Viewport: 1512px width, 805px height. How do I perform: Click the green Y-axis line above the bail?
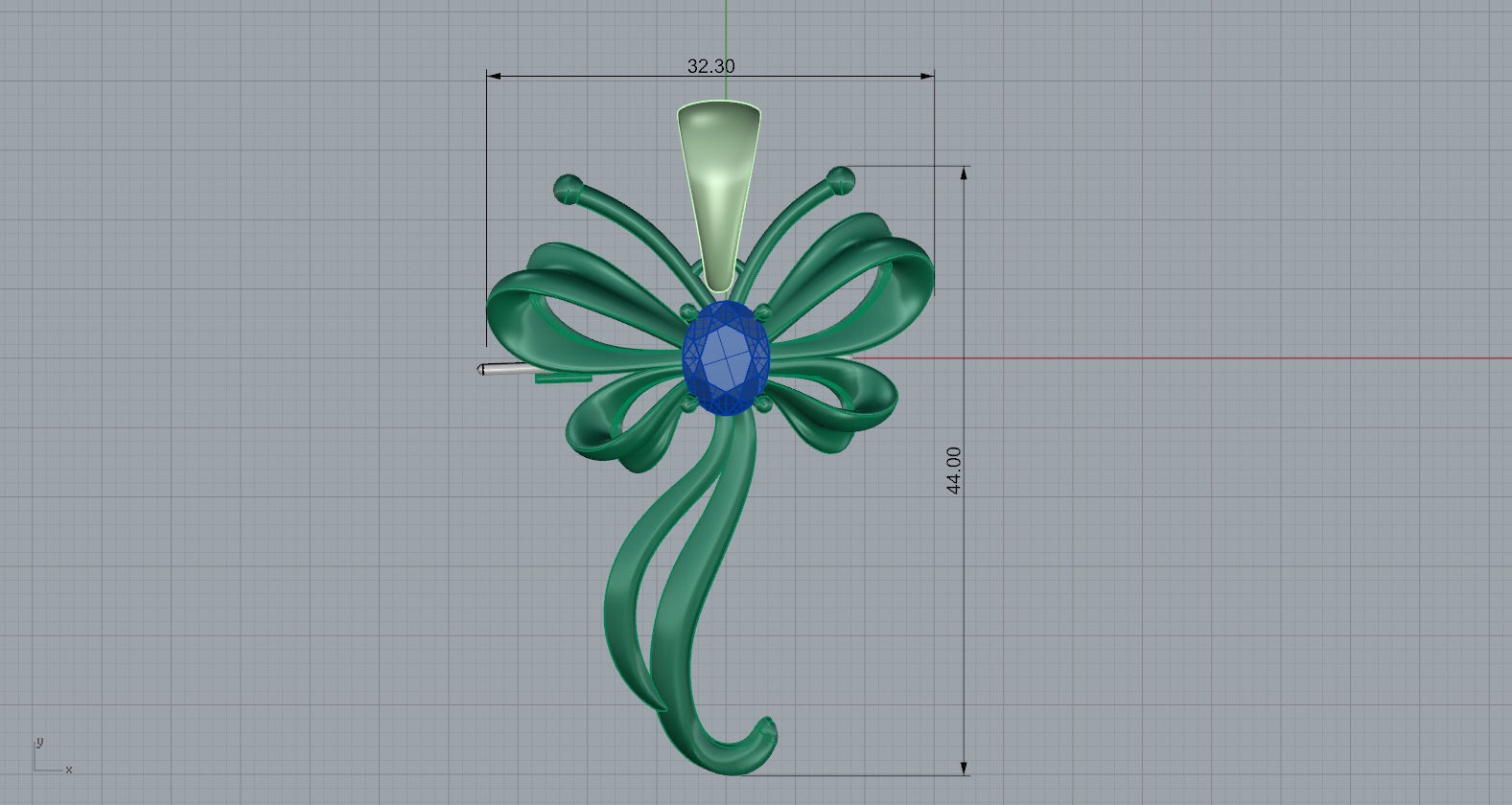727,48
